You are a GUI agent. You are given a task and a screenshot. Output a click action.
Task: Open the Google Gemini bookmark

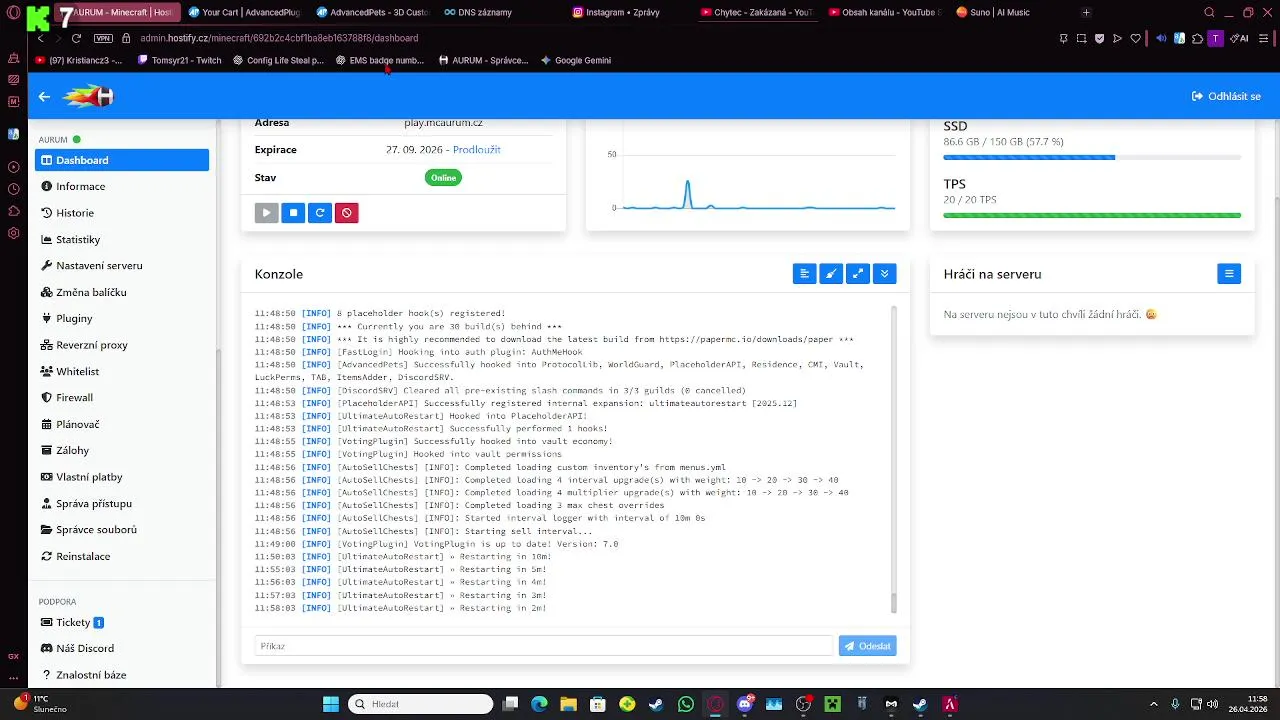tap(576, 60)
